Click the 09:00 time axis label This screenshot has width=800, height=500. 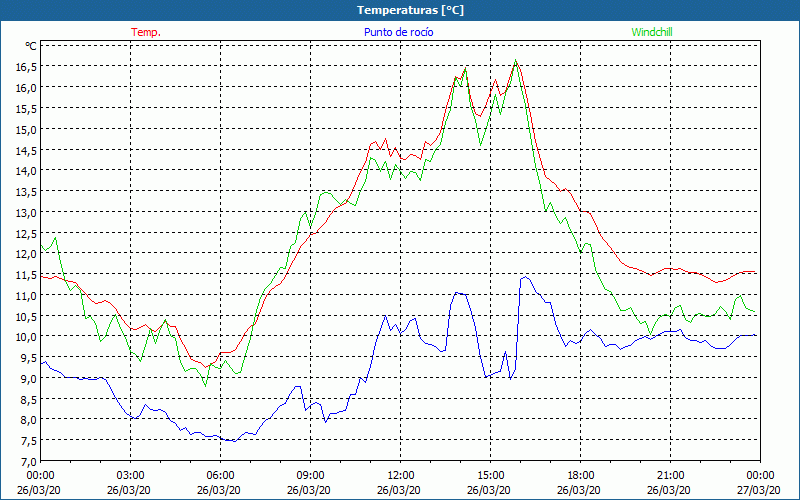[310, 476]
